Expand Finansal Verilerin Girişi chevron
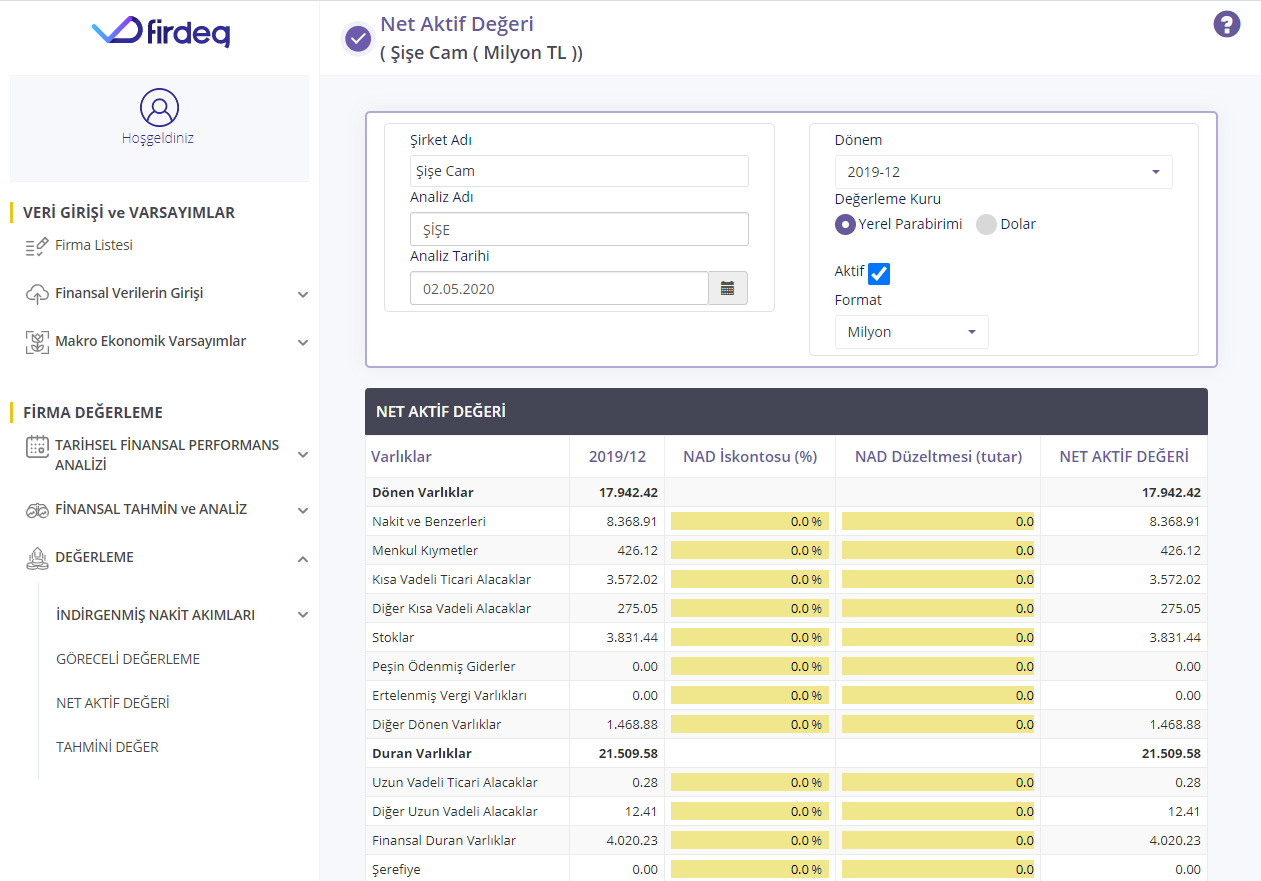The height and width of the screenshot is (881, 1261). (x=303, y=295)
